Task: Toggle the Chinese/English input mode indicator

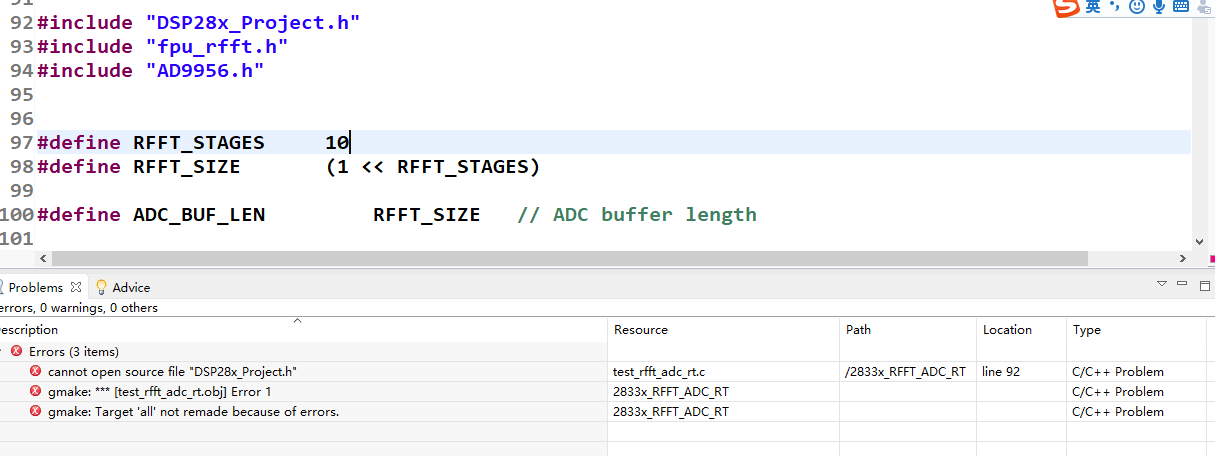Action: click(1094, 7)
